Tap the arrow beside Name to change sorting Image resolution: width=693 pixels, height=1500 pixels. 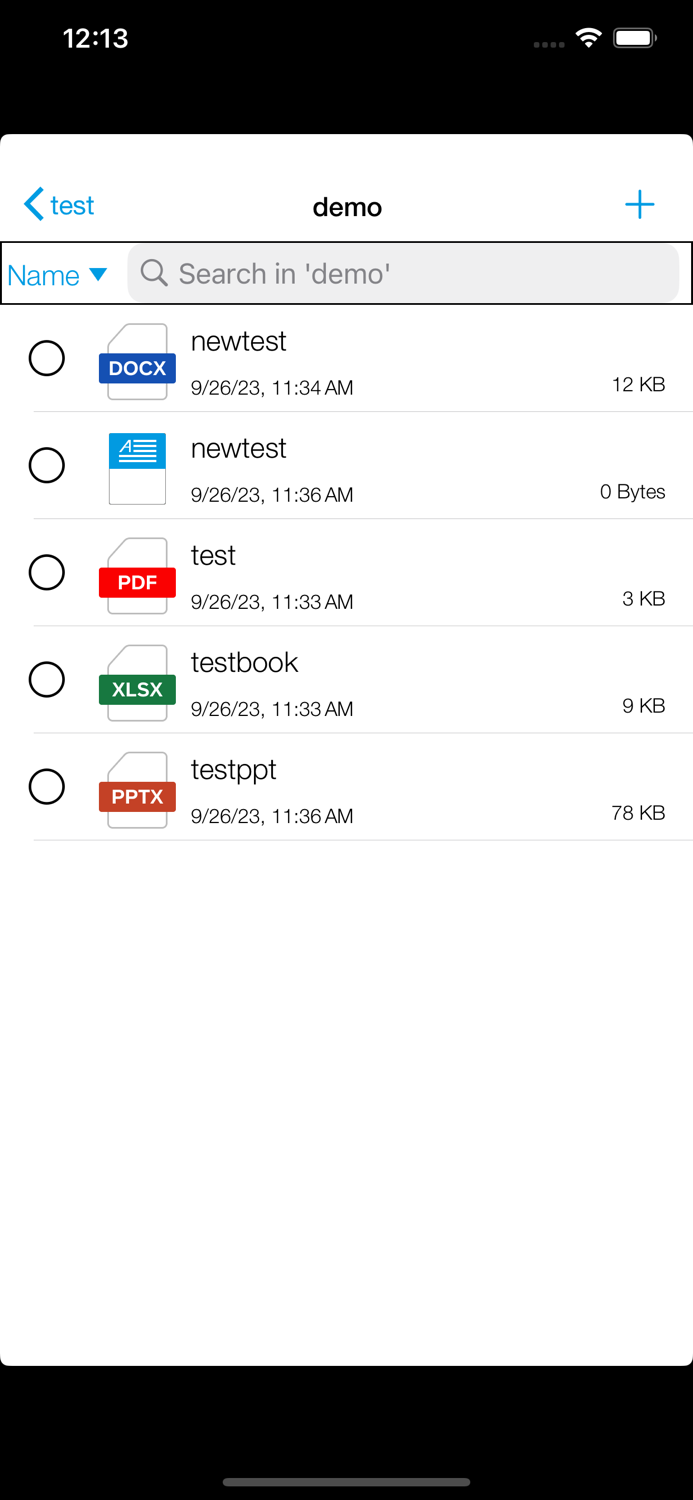pos(98,275)
